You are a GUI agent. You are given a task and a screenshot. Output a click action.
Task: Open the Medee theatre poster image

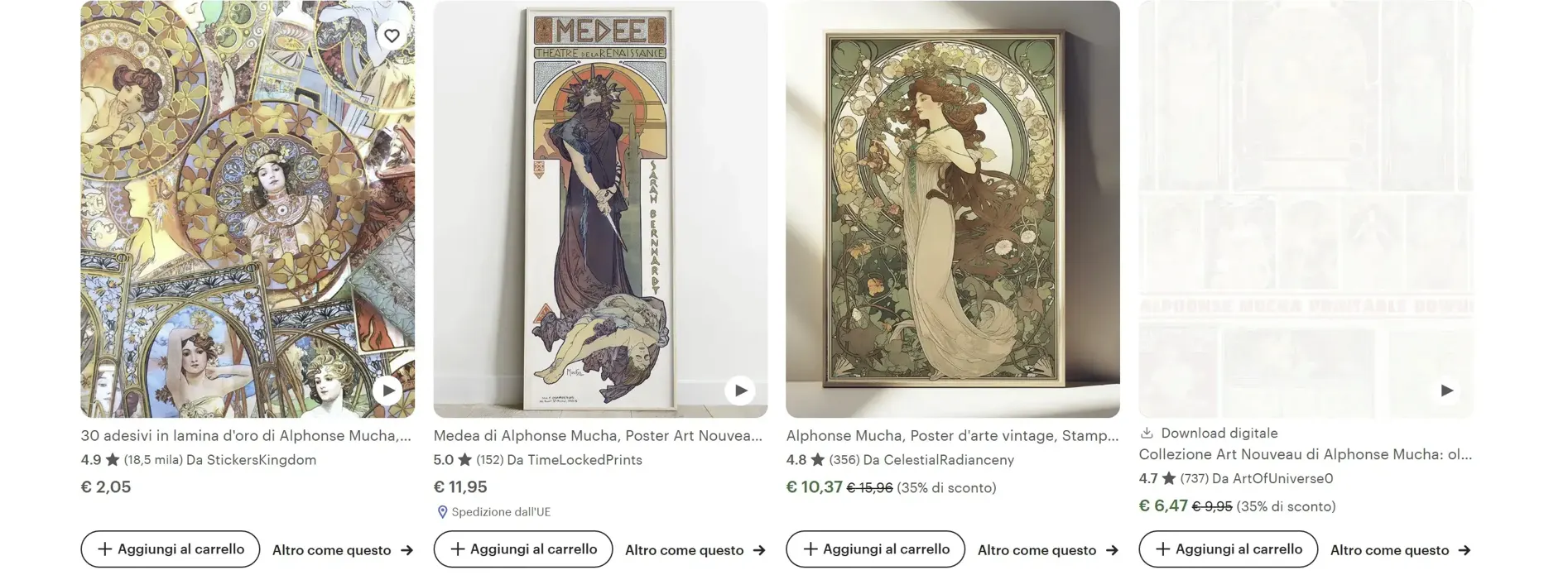coord(600,208)
